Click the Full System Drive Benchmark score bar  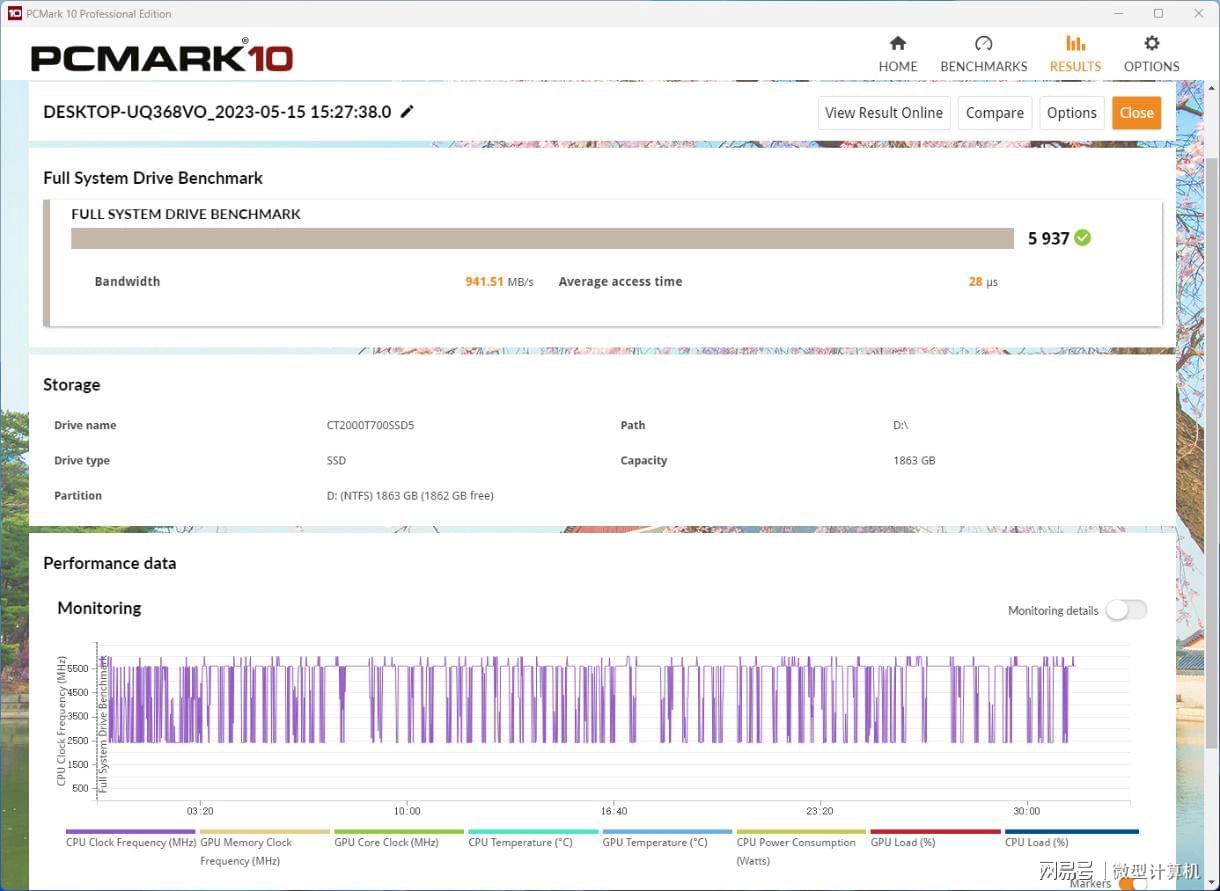(542, 238)
